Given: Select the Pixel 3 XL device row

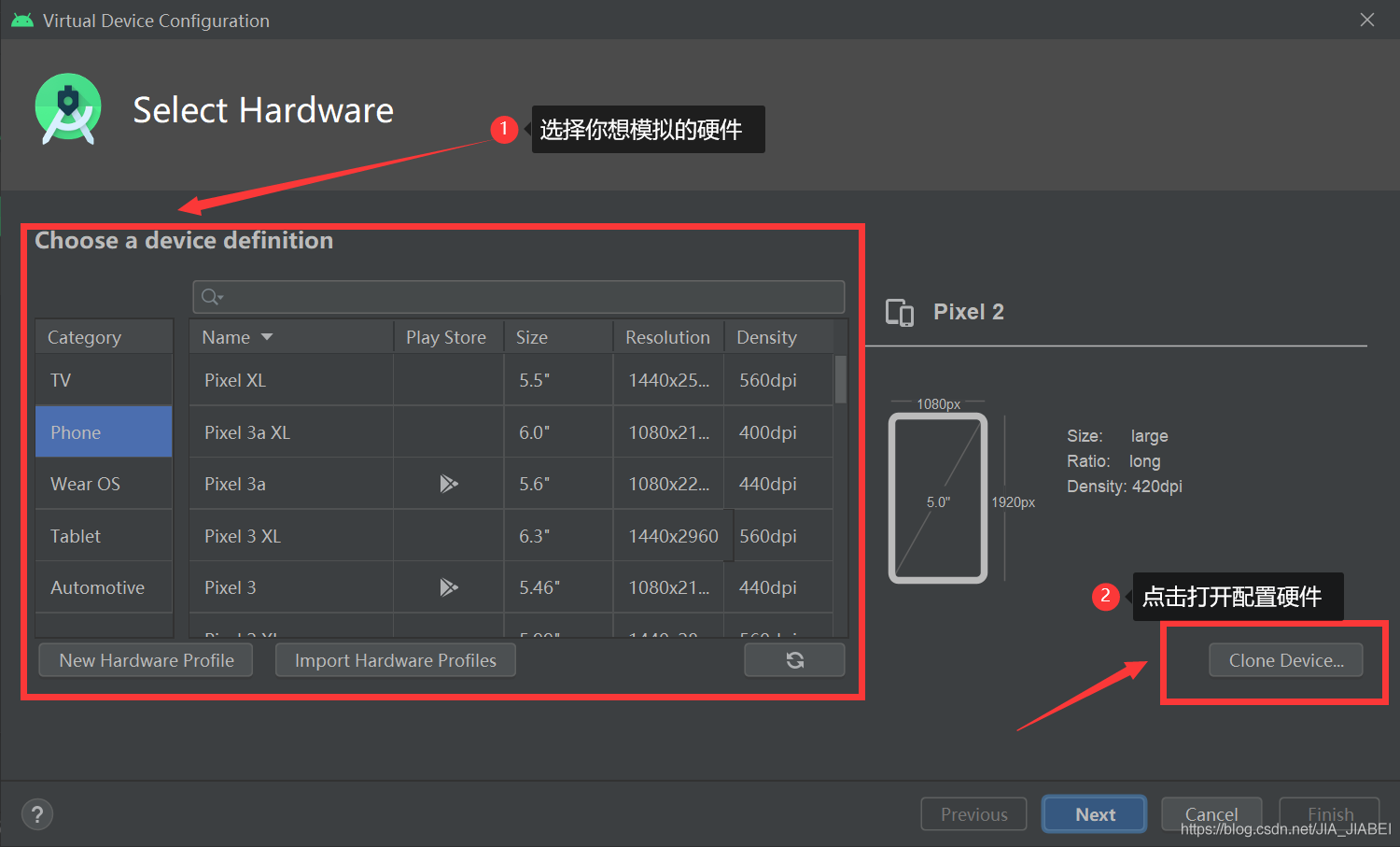Looking at the screenshot, I should (511, 536).
